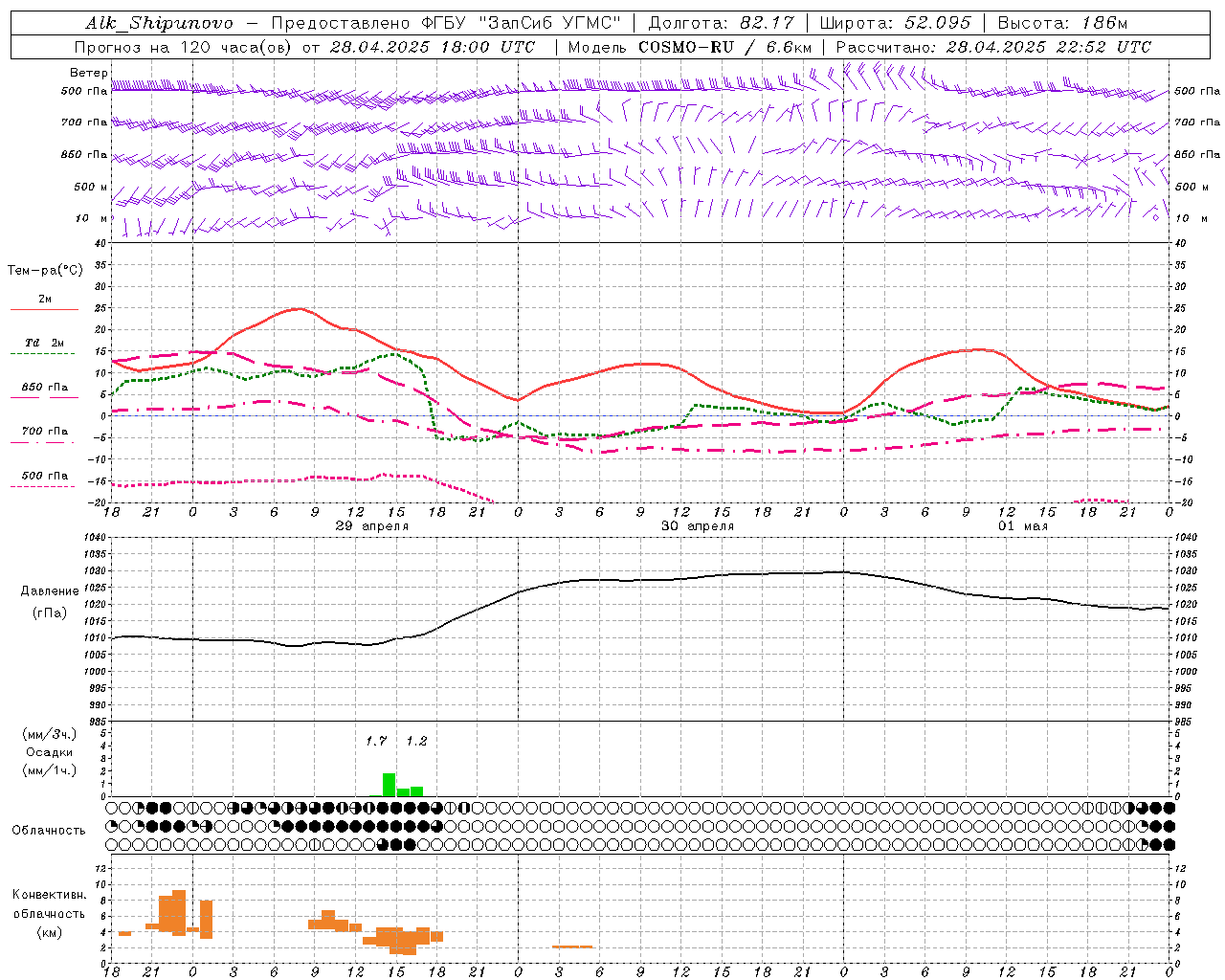Select the 'Высота: 186м' elevation text
The width and height of the screenshot is (1225, 980).
coord(1062,23)
